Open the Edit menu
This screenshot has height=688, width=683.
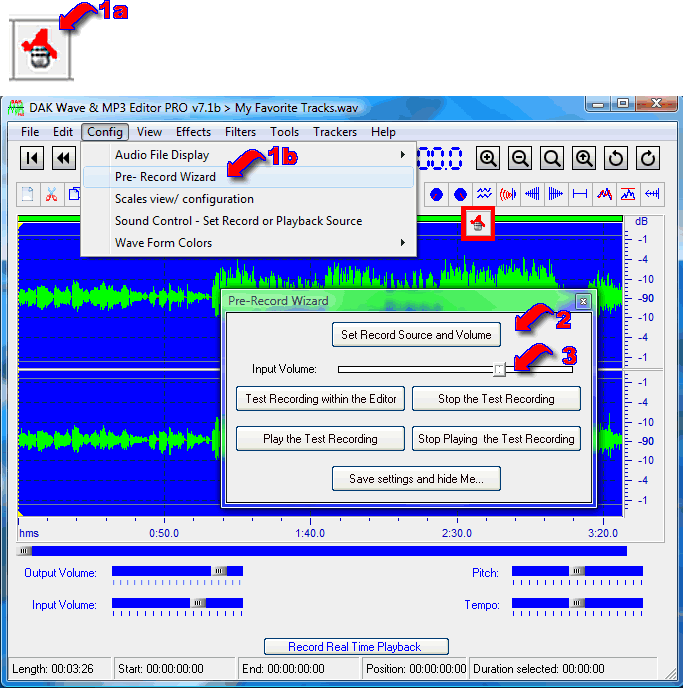pos(63,132)
